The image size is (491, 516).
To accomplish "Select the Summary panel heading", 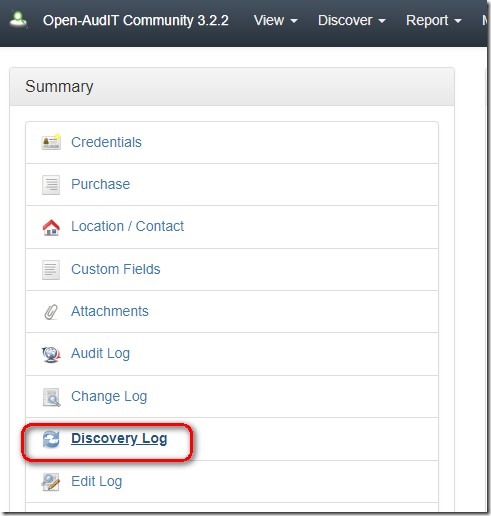I will pyautogui.click(x=59, y=87).
